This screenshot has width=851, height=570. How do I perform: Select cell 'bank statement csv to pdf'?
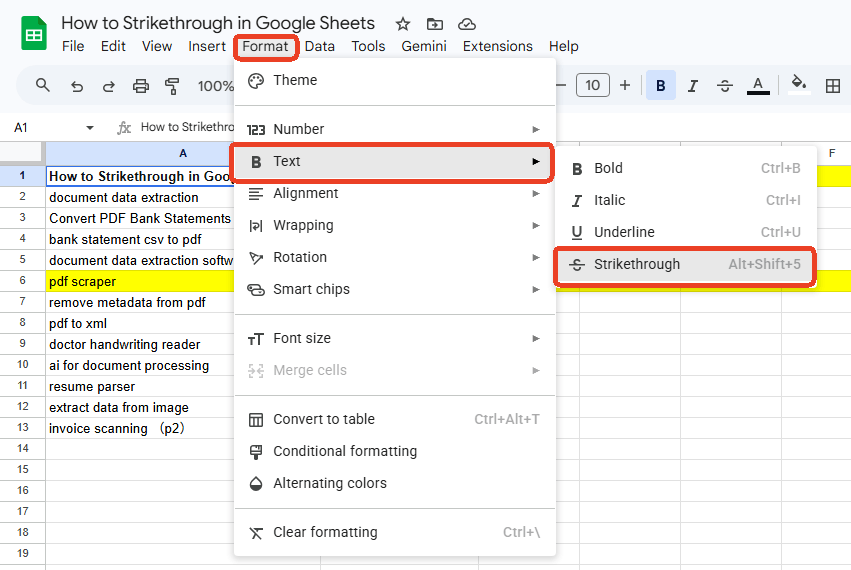(140, 239)
